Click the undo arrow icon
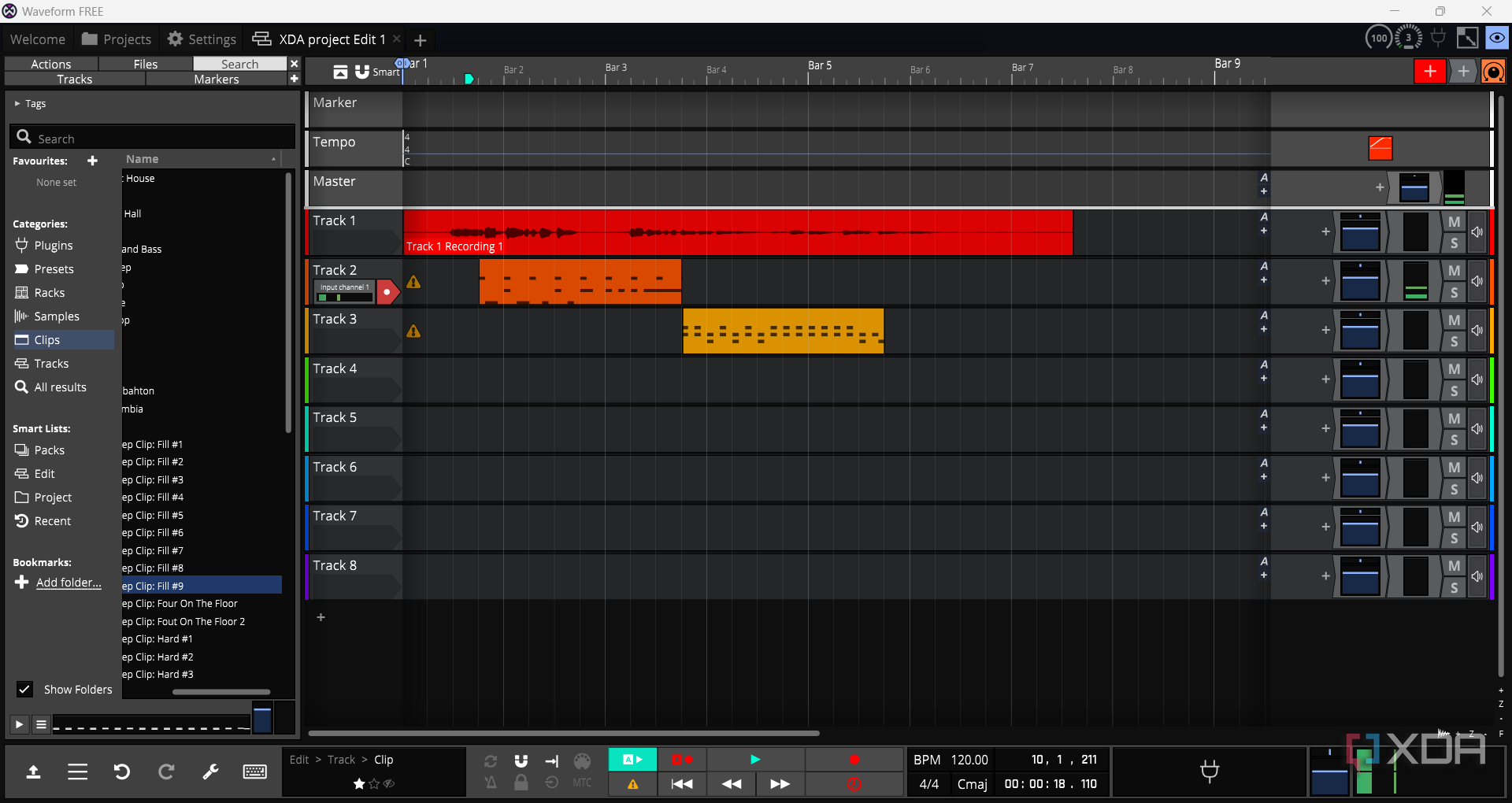Image resolution: width=1512 pixels, height=803 pixels. 121,772
